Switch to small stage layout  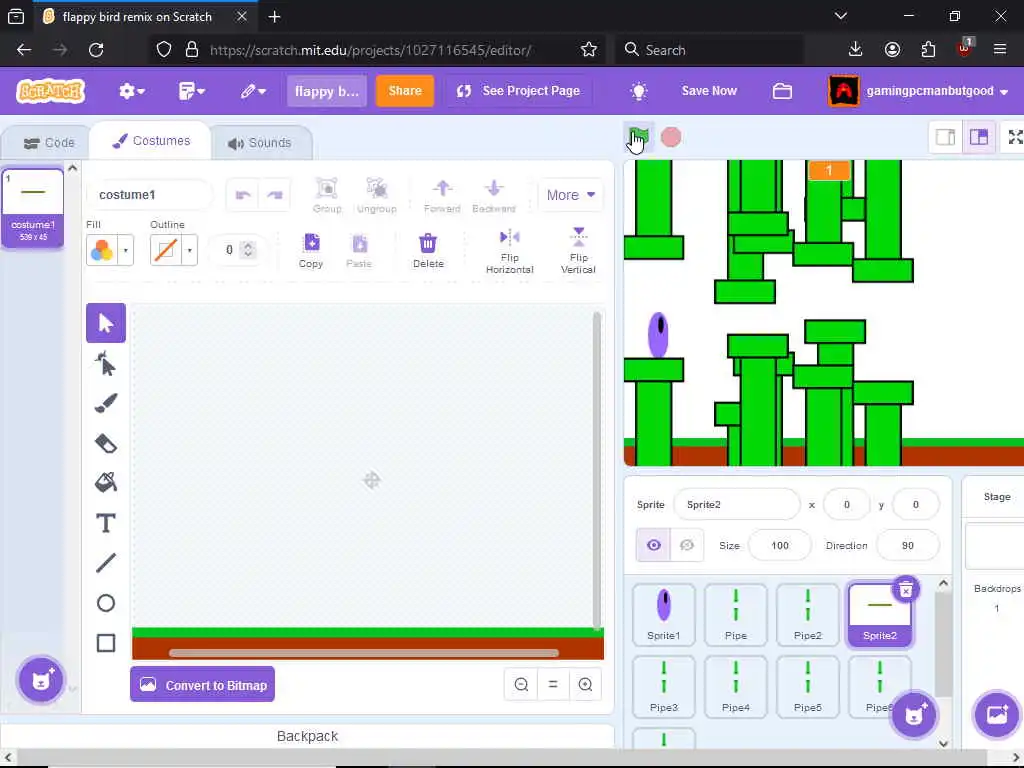tap(945, 137)
